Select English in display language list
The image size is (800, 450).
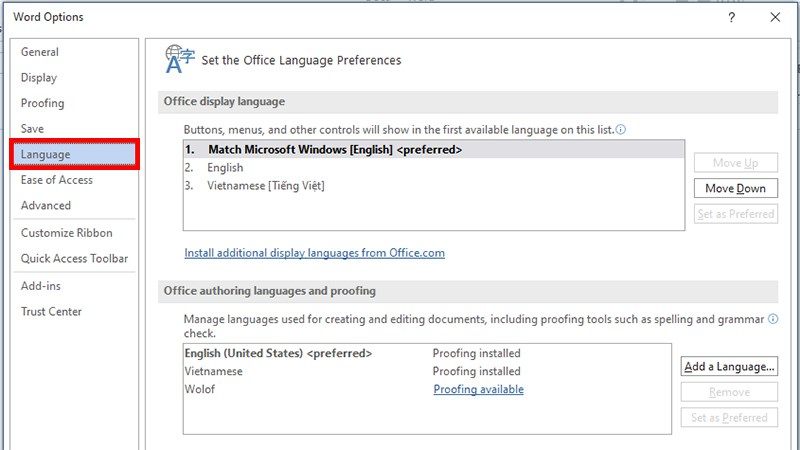434,167
